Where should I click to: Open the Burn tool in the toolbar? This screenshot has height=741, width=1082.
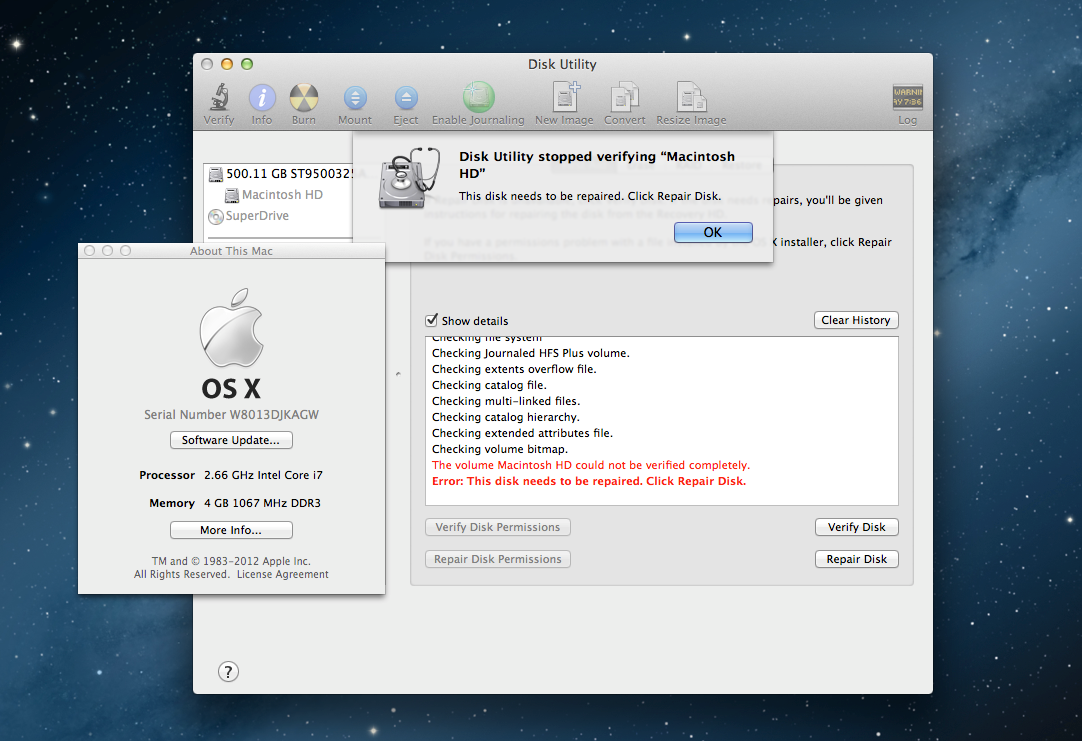click(303, 100)
